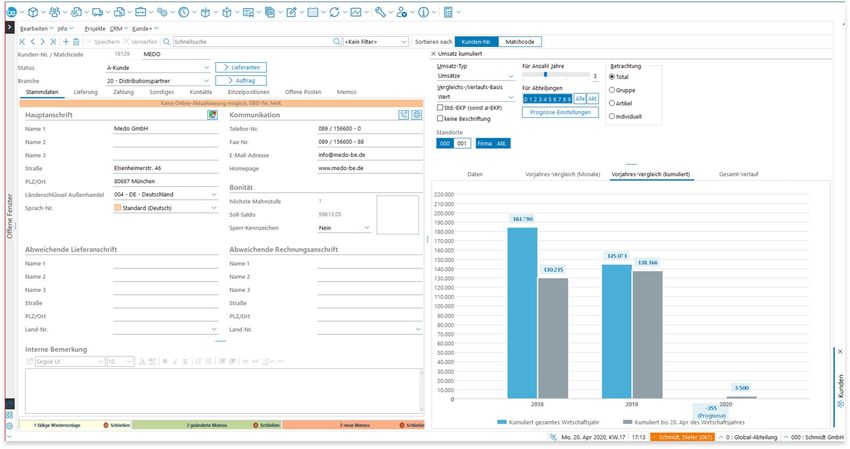This screenshot has width=850, height=449.
Task: Open the Gesamt-Verlauf chart tab
Action: click(738, 174)
